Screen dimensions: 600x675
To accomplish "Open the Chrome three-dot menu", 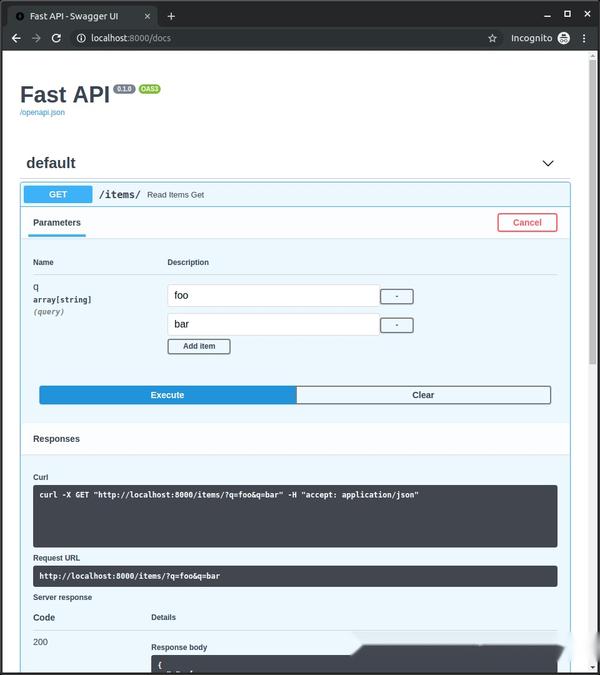I will click(584, 38).
